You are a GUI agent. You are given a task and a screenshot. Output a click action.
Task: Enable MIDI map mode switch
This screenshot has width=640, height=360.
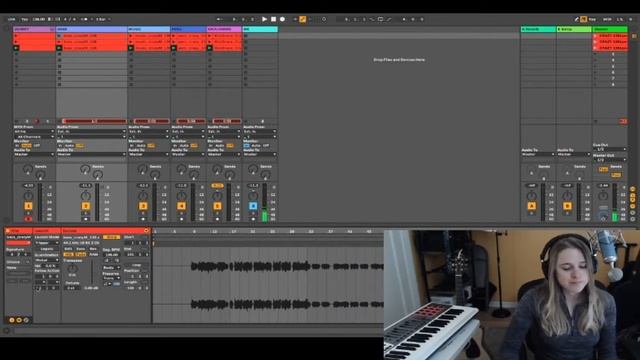point(607,19)
